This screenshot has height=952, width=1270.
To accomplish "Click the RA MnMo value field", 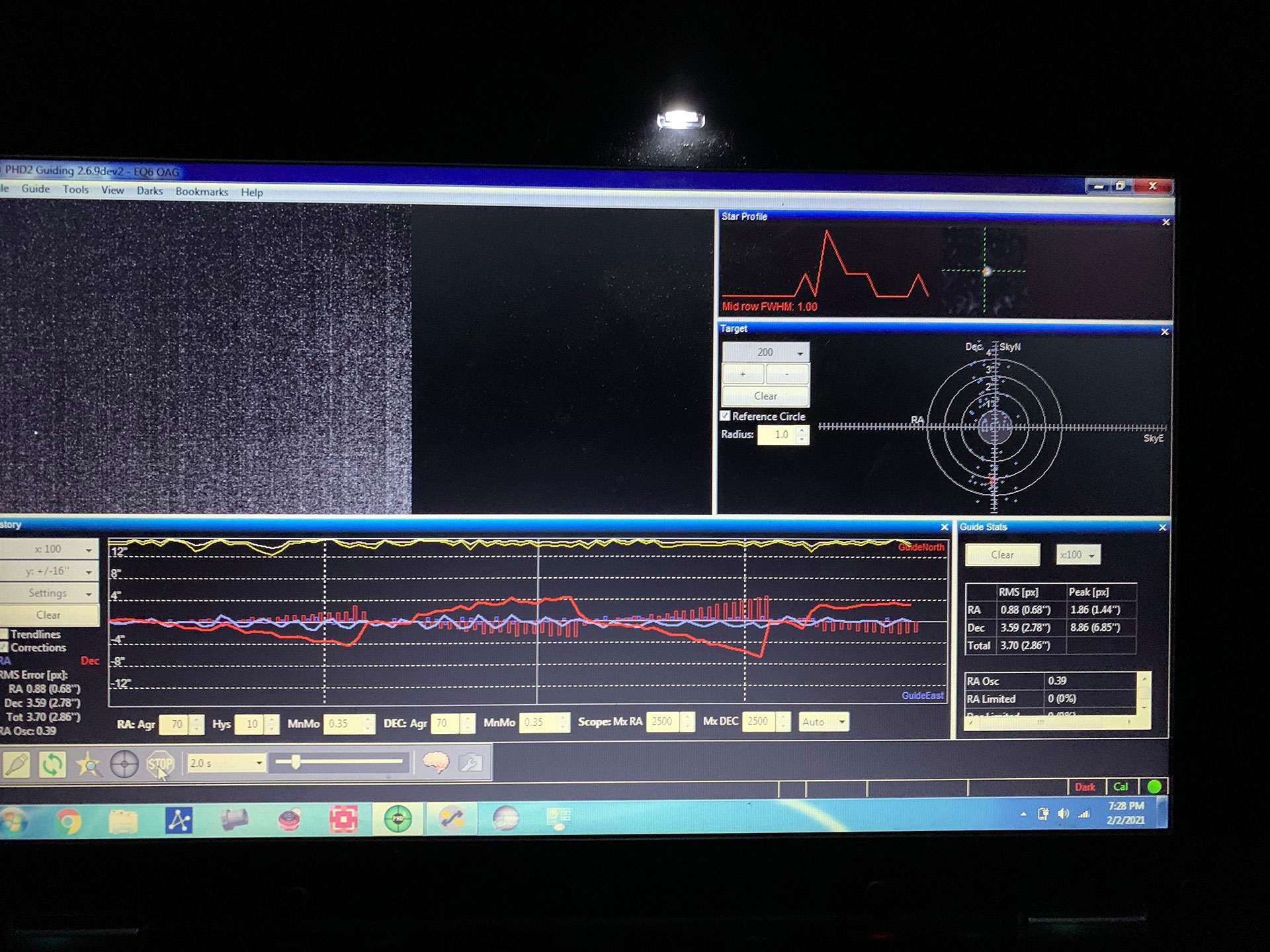I will (x=343, y=723).
